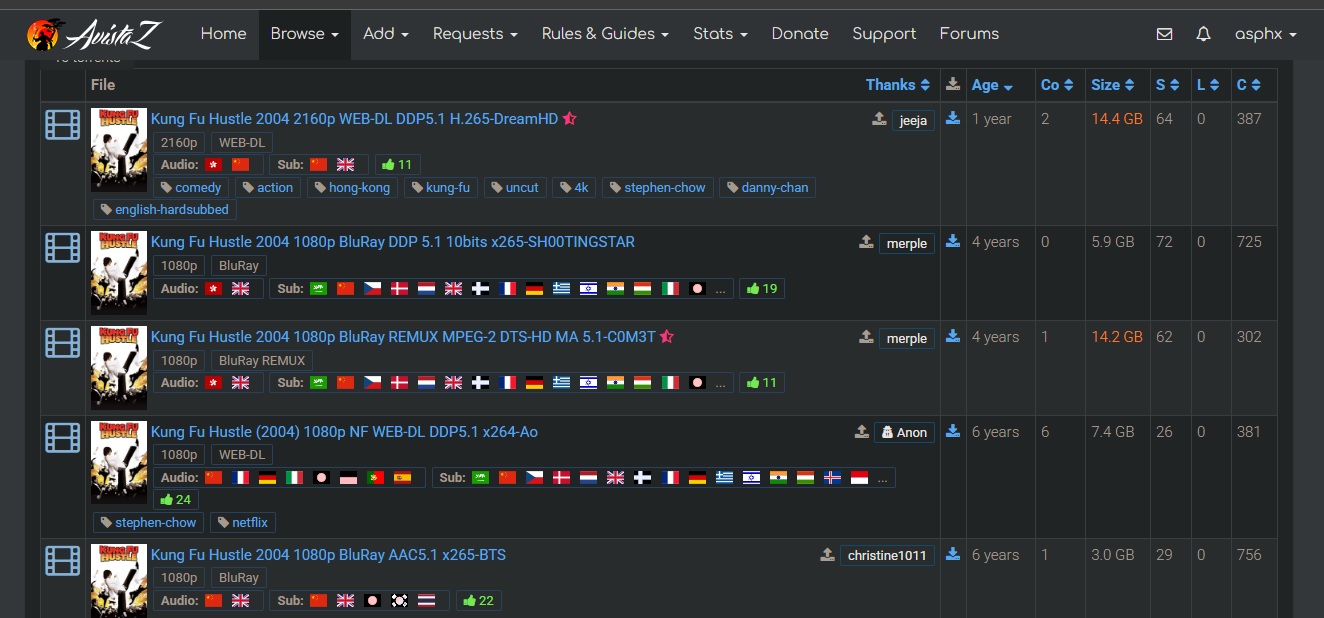This screenshot has width=1324, height=618.
Task: Click the BluRay REMUX badge
Action: (x=263, y=360)
